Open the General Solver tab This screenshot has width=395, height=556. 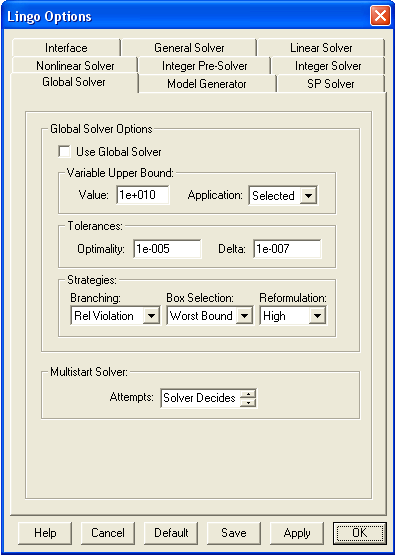189,48
